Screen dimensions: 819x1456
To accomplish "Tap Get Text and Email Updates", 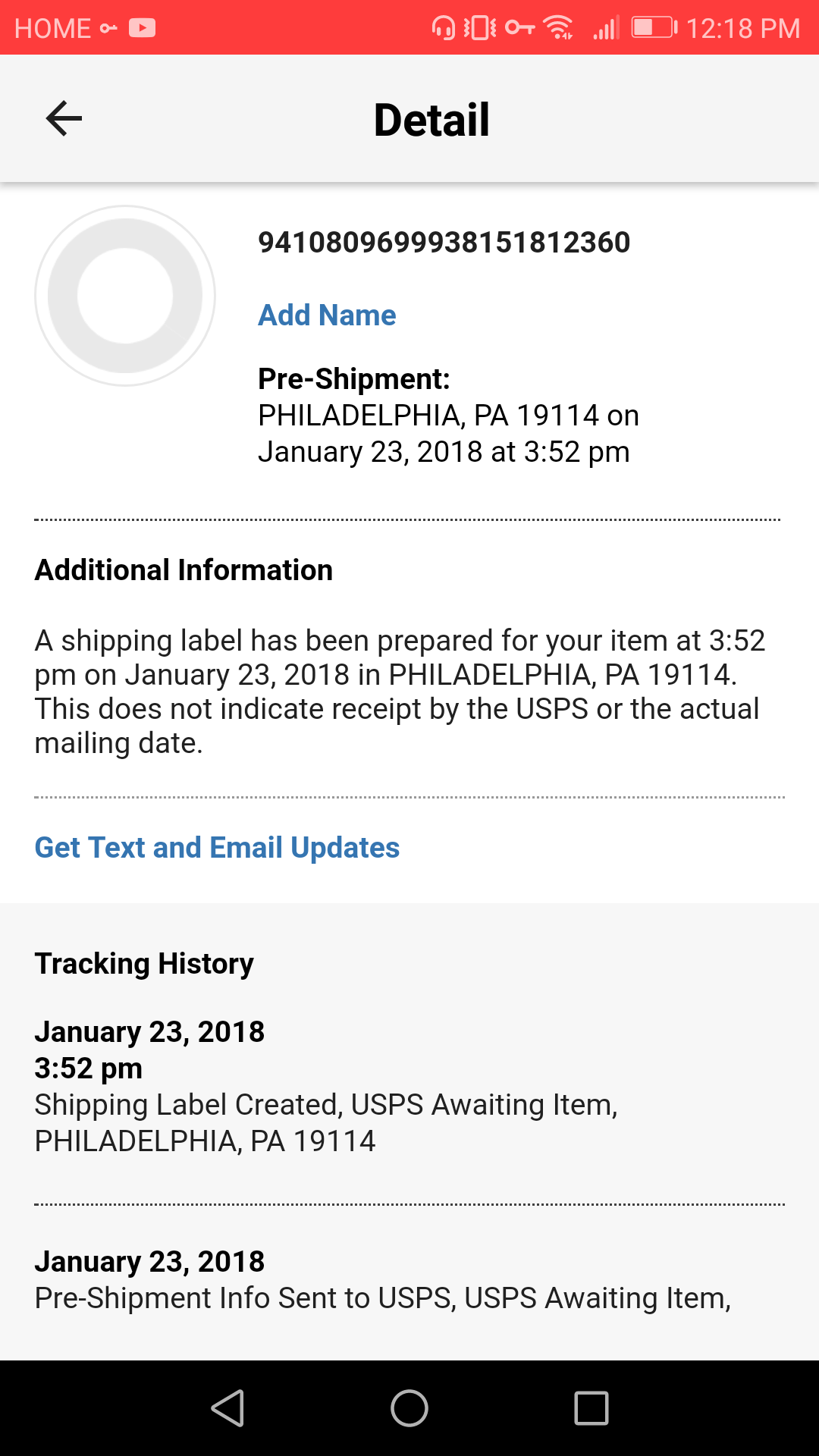I will click(218, 847).
